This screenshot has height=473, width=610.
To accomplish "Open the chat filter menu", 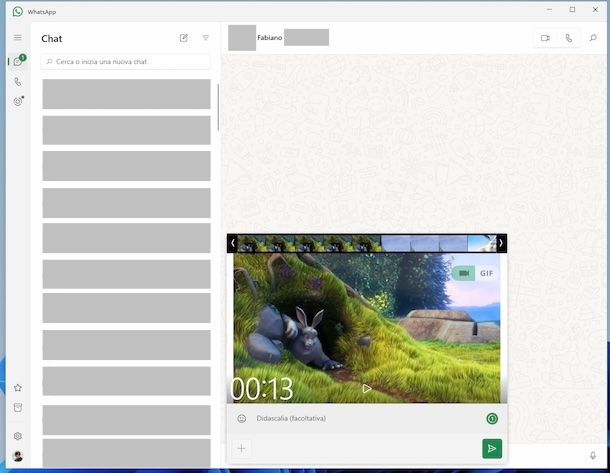I will coord(205,38).
